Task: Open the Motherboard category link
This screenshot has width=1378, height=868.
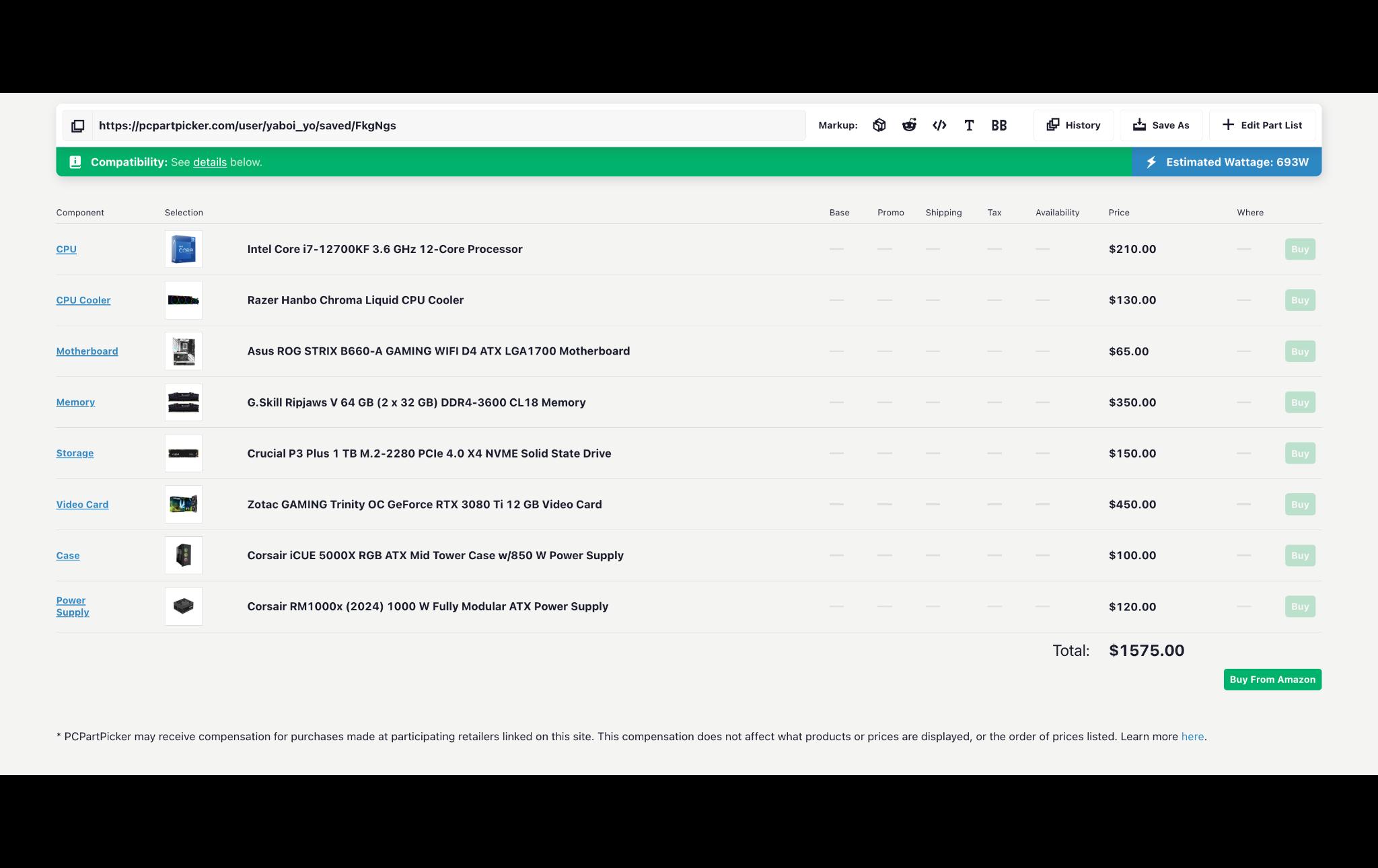Action: pyautogui.click(x=87, y=351)
